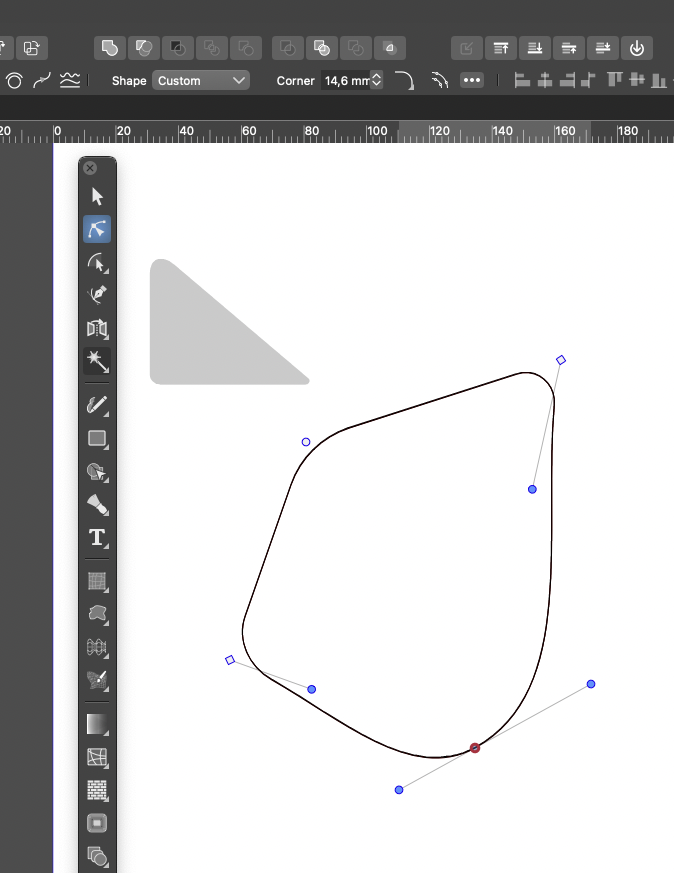The width and height of the screenshot is (674, 873).
Task: Select the Gradient tool
Action: (97, 724)
